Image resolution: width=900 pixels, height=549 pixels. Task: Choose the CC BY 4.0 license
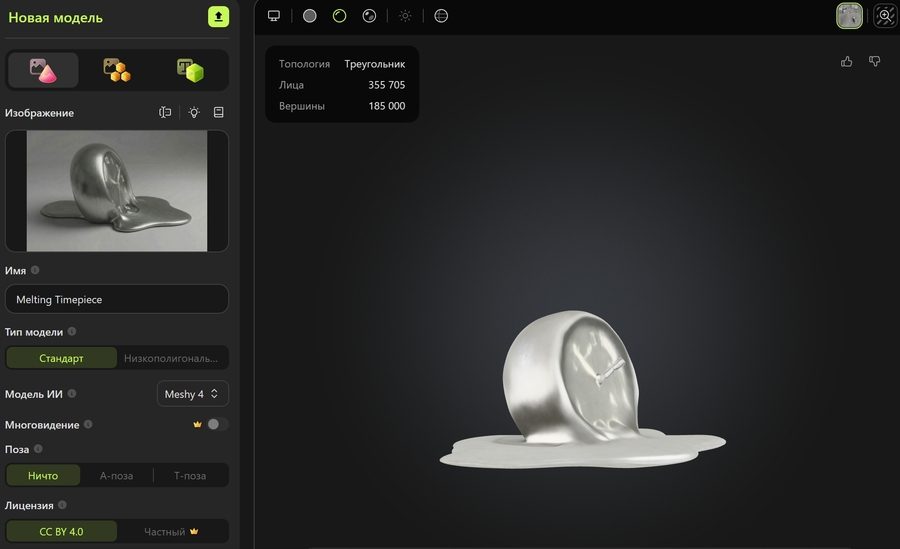click(61, 532)
